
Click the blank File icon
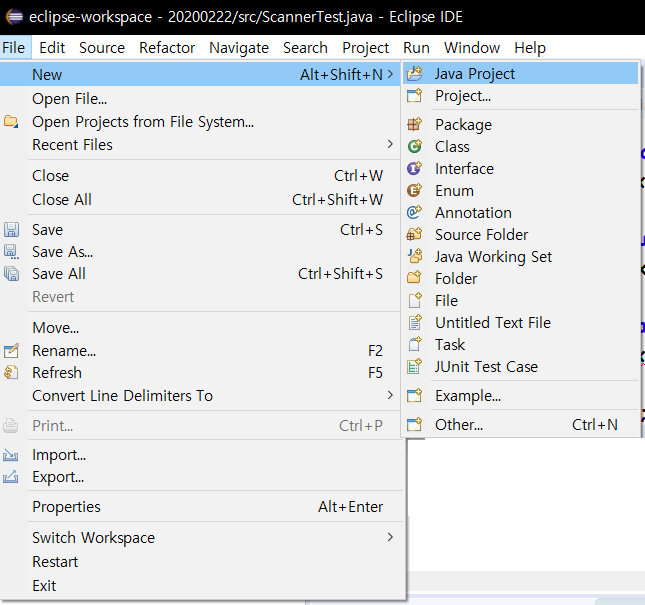[x=414, y=300]
